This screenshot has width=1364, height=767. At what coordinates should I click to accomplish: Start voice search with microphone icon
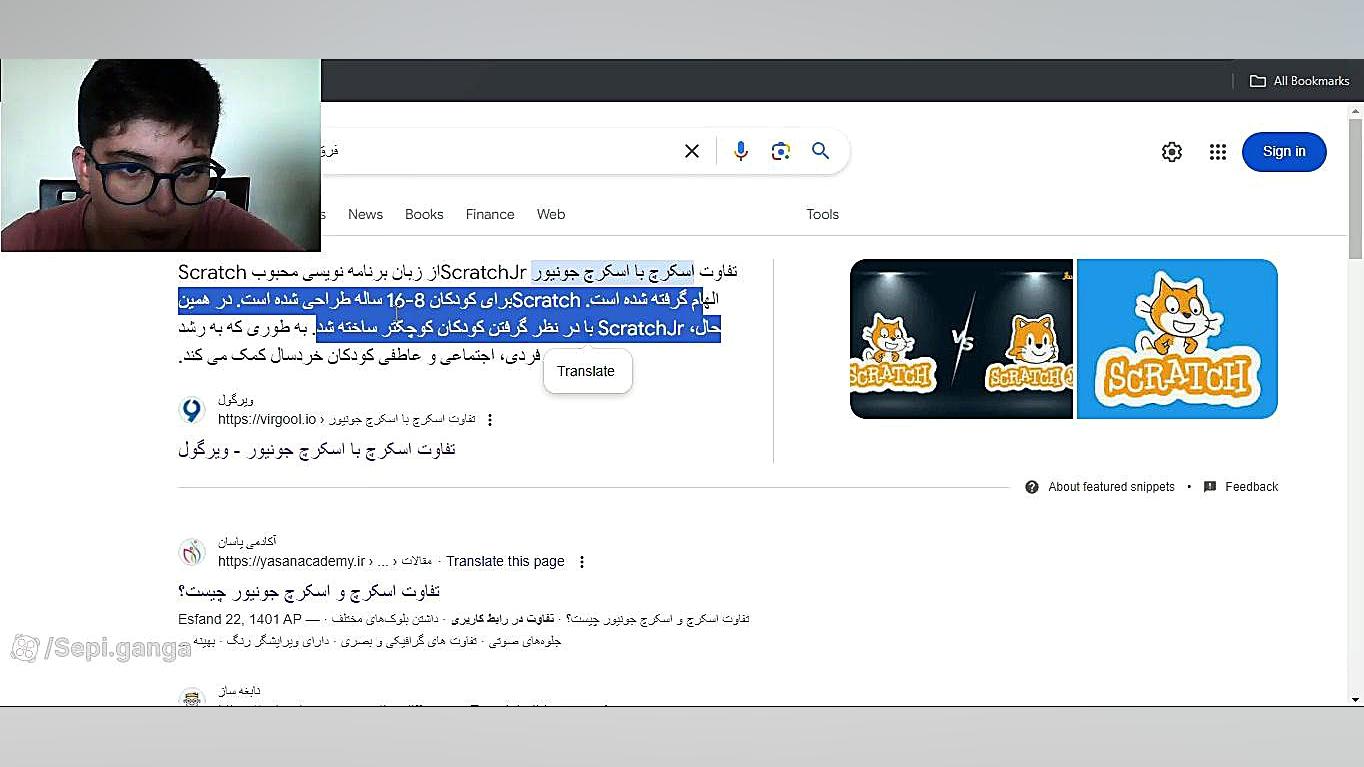click(741, 151)
